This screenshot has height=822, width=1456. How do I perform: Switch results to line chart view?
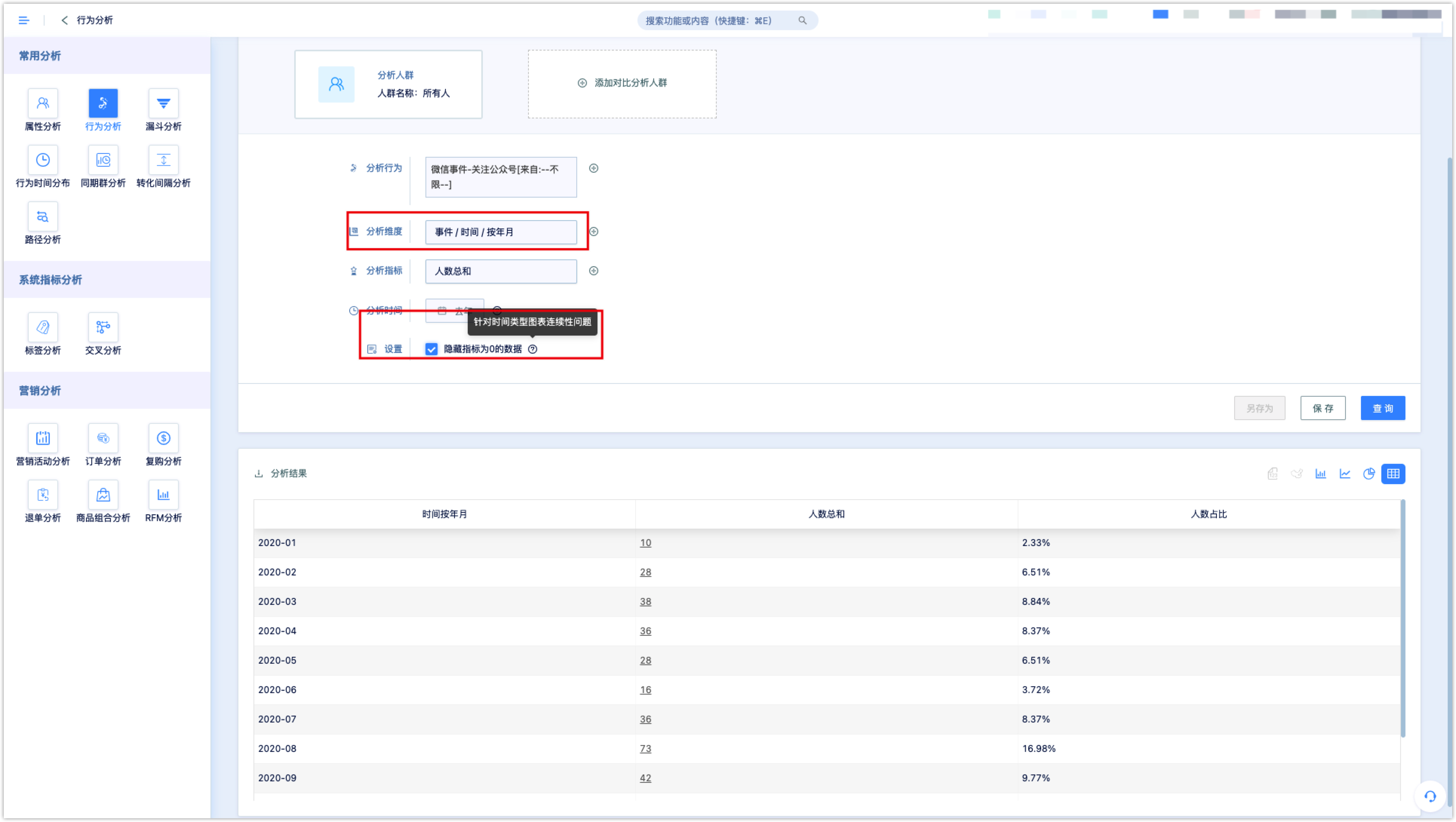[1345, 474]
